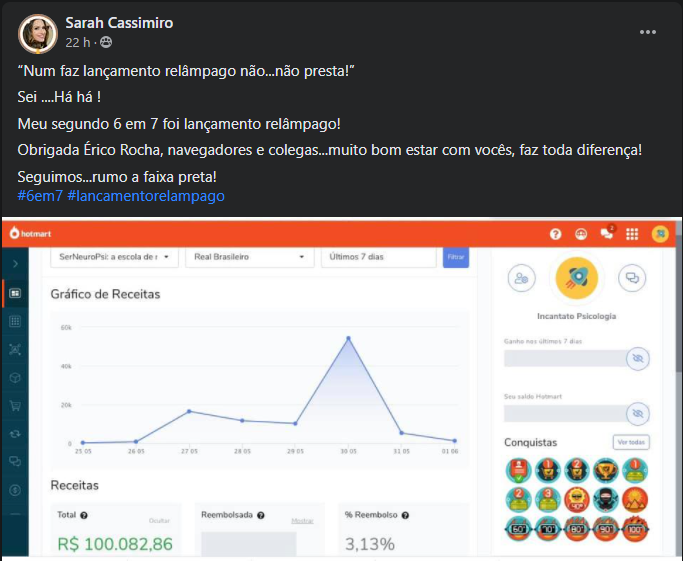The height and width of the screenshot is (561, 683).
Task: Click the dollar coin icon in the sidebar
Action: [x=15, y=490]
